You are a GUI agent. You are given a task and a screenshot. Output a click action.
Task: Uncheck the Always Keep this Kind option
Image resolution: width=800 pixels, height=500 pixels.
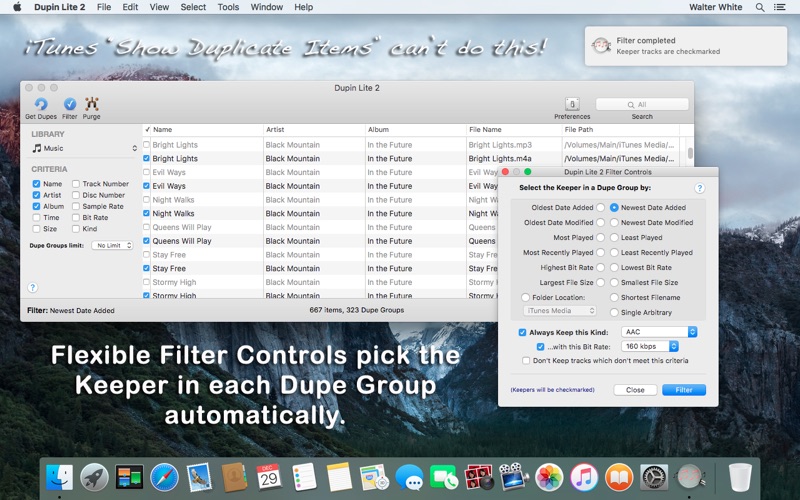522,332
